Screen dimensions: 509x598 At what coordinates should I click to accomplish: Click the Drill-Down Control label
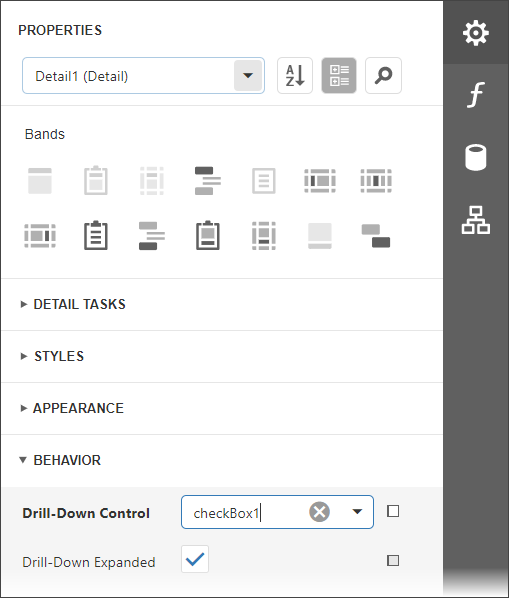(86, 513)
